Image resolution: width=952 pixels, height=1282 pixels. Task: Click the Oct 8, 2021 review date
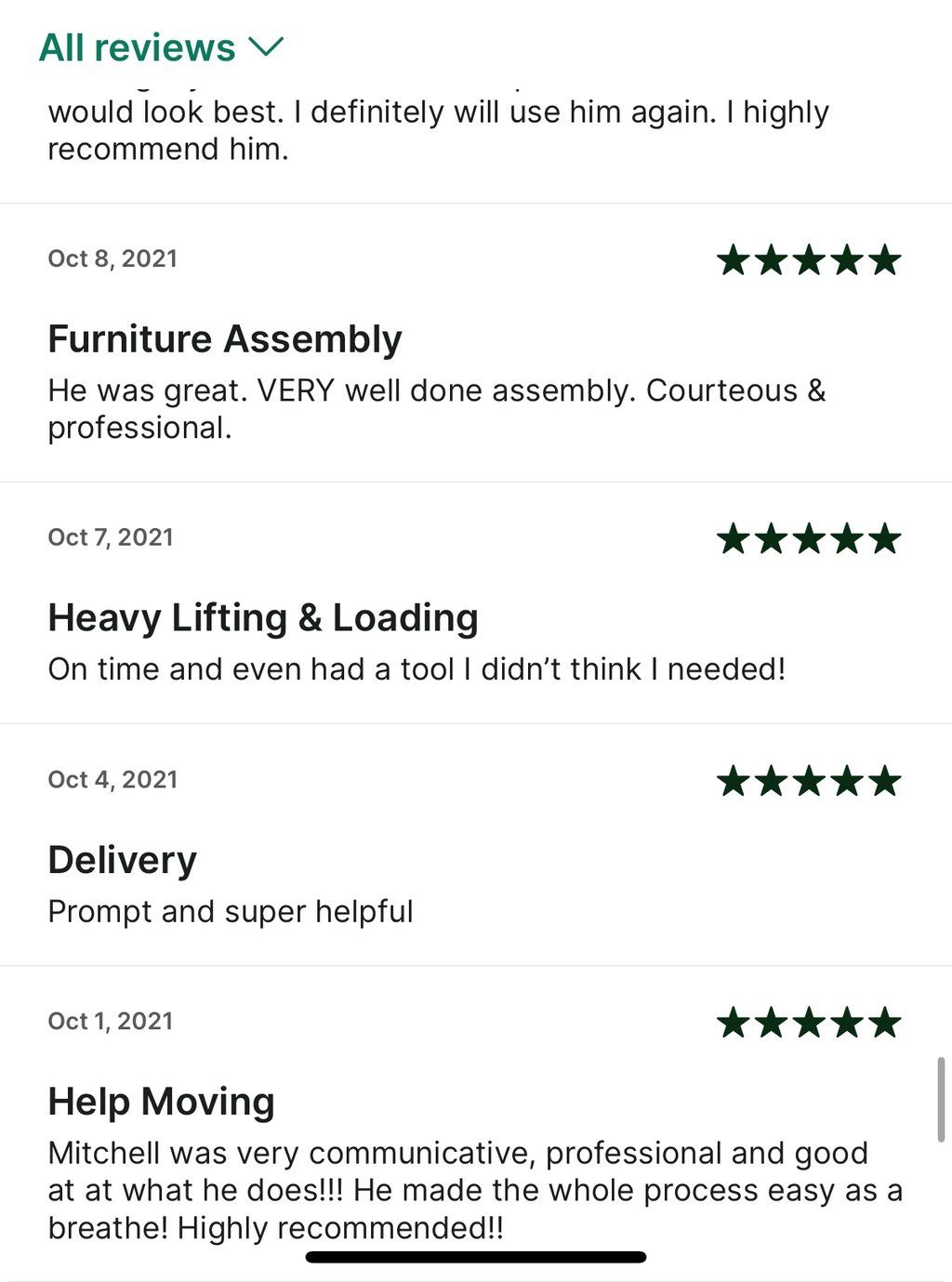pos(112,258)
